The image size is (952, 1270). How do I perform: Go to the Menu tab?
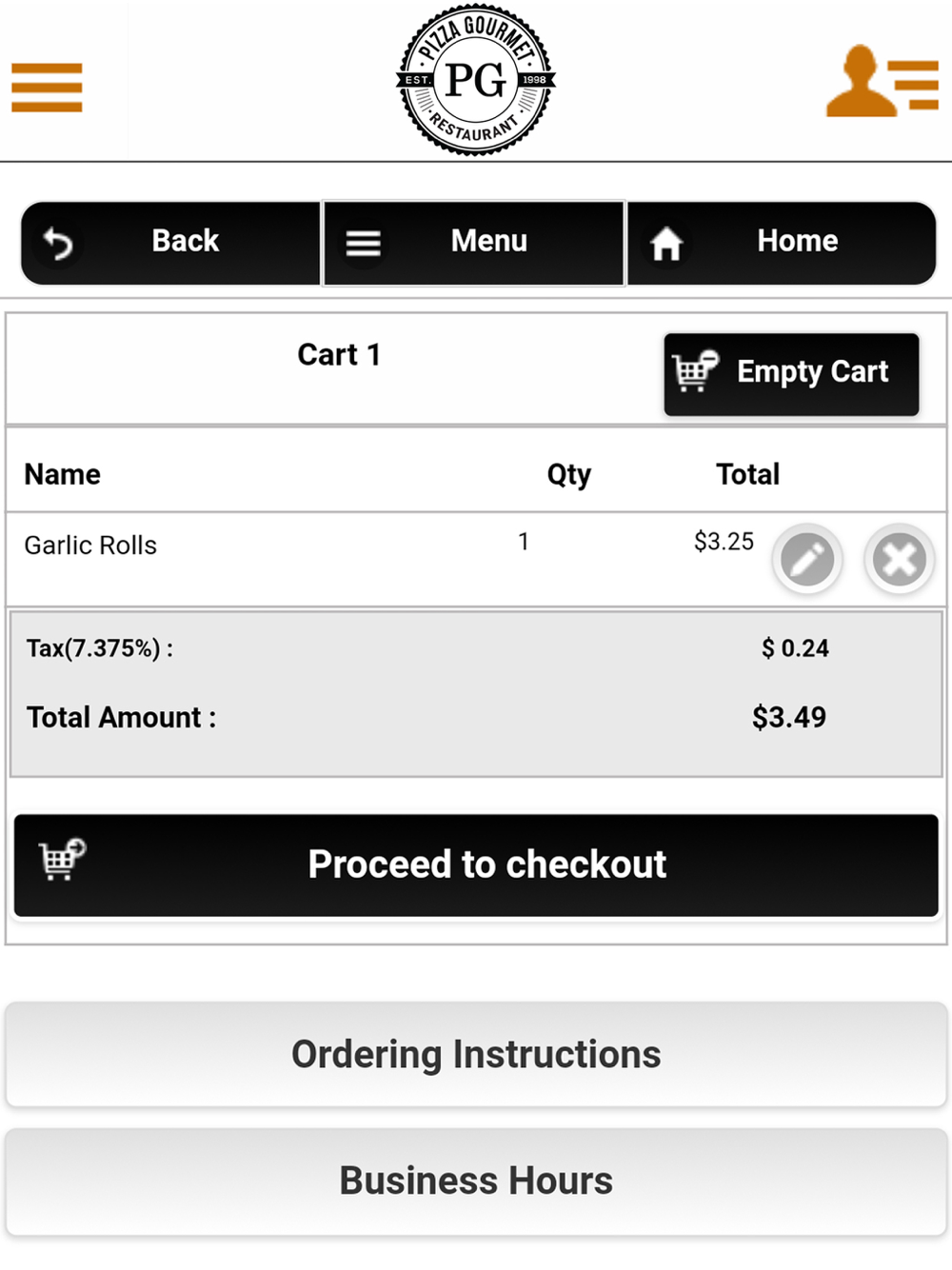[x=474, y=243]
